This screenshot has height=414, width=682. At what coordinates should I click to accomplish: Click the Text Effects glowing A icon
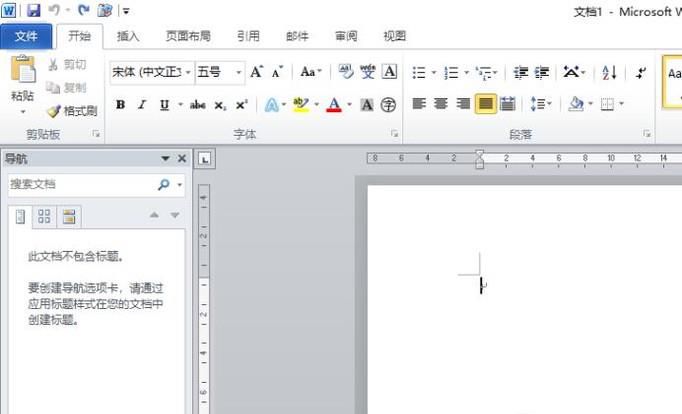click(x=271, y=105)
